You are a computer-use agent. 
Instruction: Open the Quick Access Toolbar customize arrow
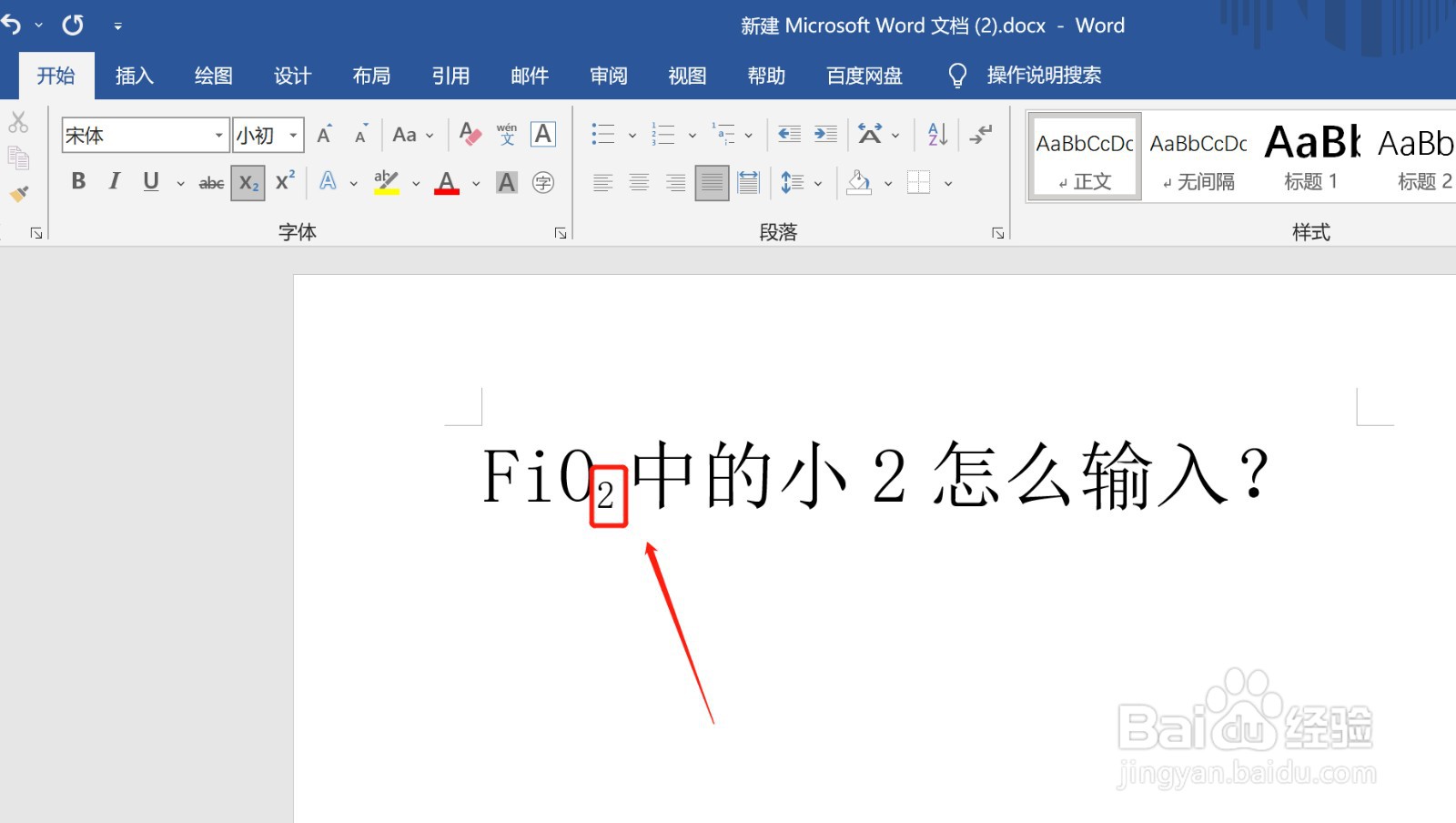pyautogui.click(x=117, y=26)
